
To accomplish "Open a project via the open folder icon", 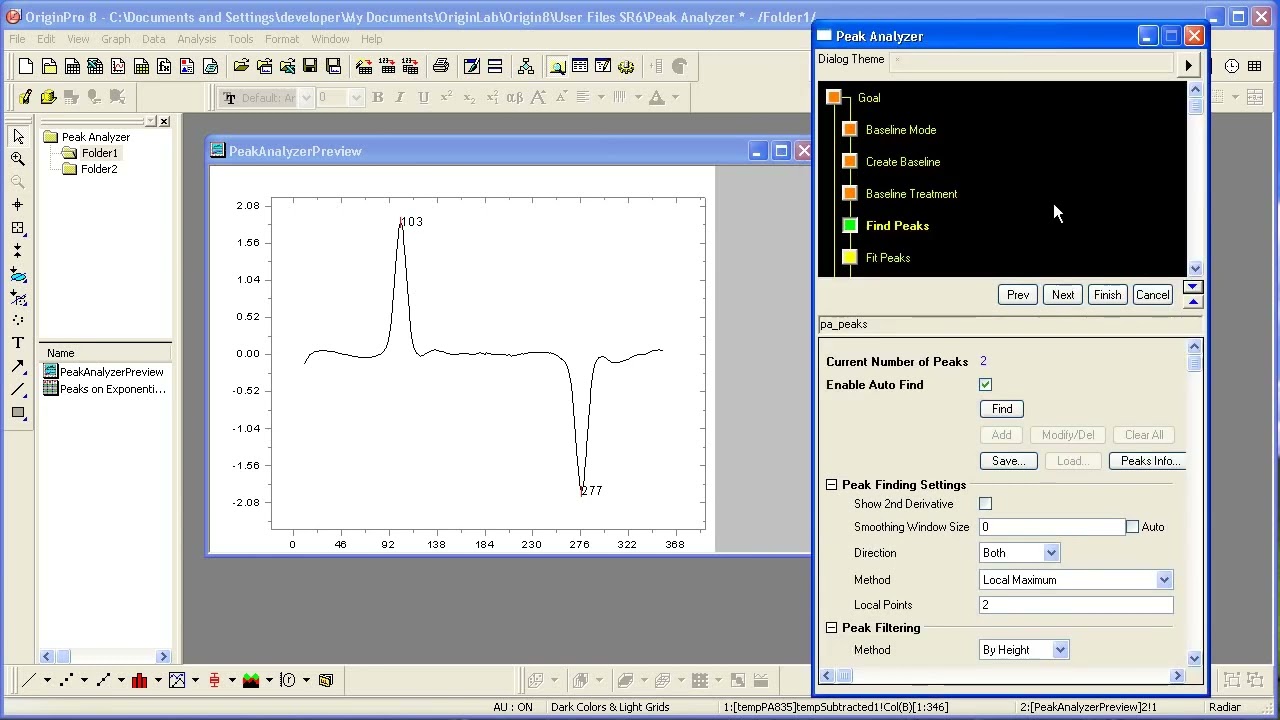I will pyautogui.click(x=241, y=67).
